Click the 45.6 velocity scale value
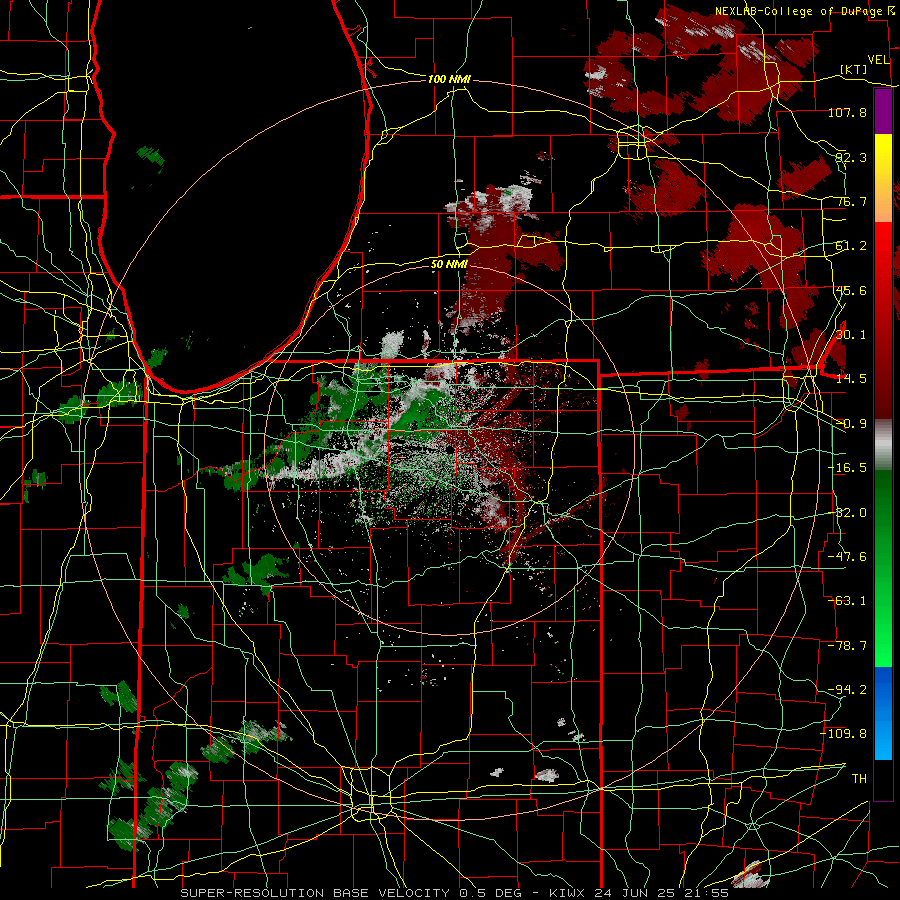The height and width of the screenshot is (900, 900). [x=851, y=290]
